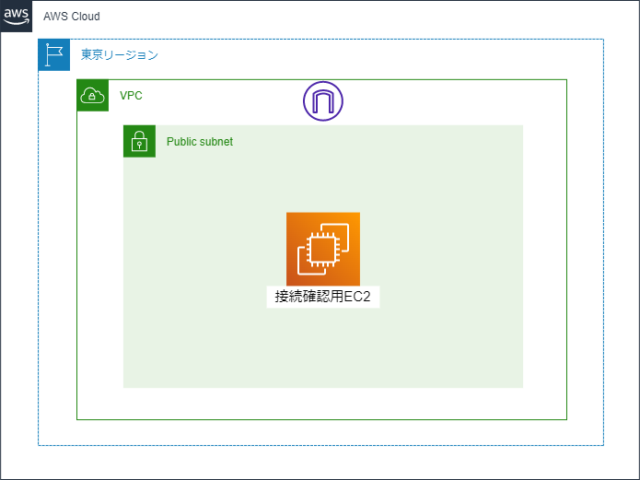Click white space in region below VPC
640x480 pixels.
(322, 433)
